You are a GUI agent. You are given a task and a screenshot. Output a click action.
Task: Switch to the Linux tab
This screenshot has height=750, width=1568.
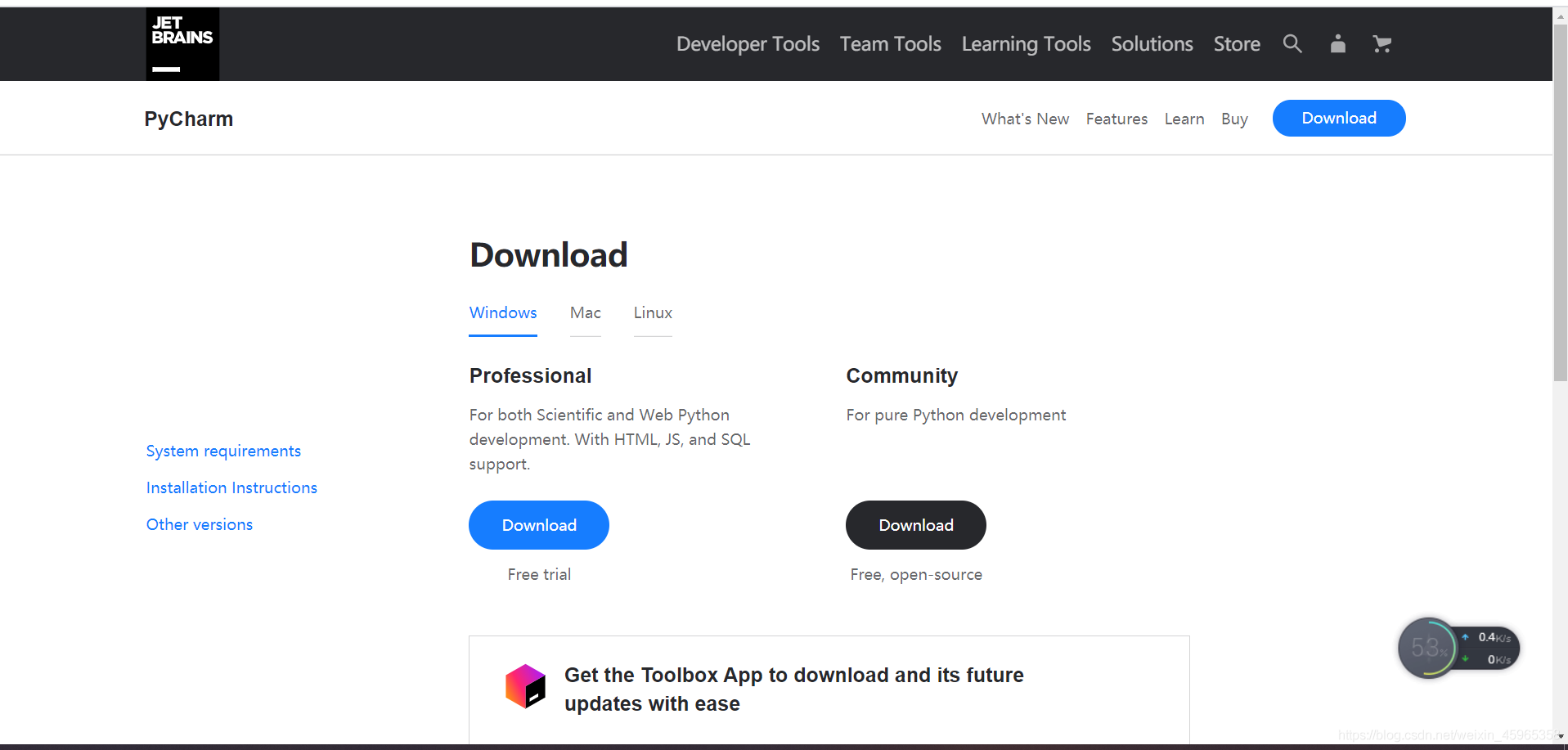(x=653, y=313)
